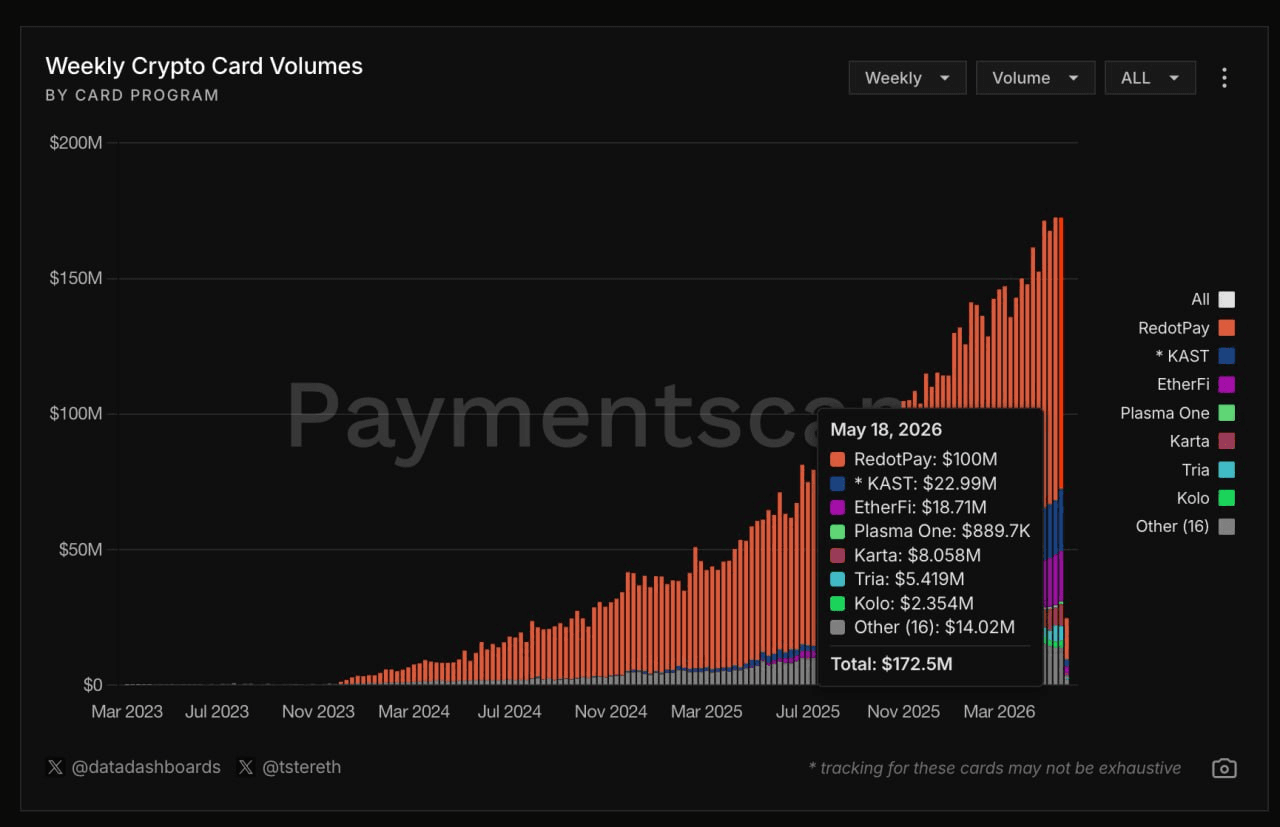The height and width of the screenshot is (827, 1280).
Task: Hide the * KAST series via legend
Action: [1195, 356]
